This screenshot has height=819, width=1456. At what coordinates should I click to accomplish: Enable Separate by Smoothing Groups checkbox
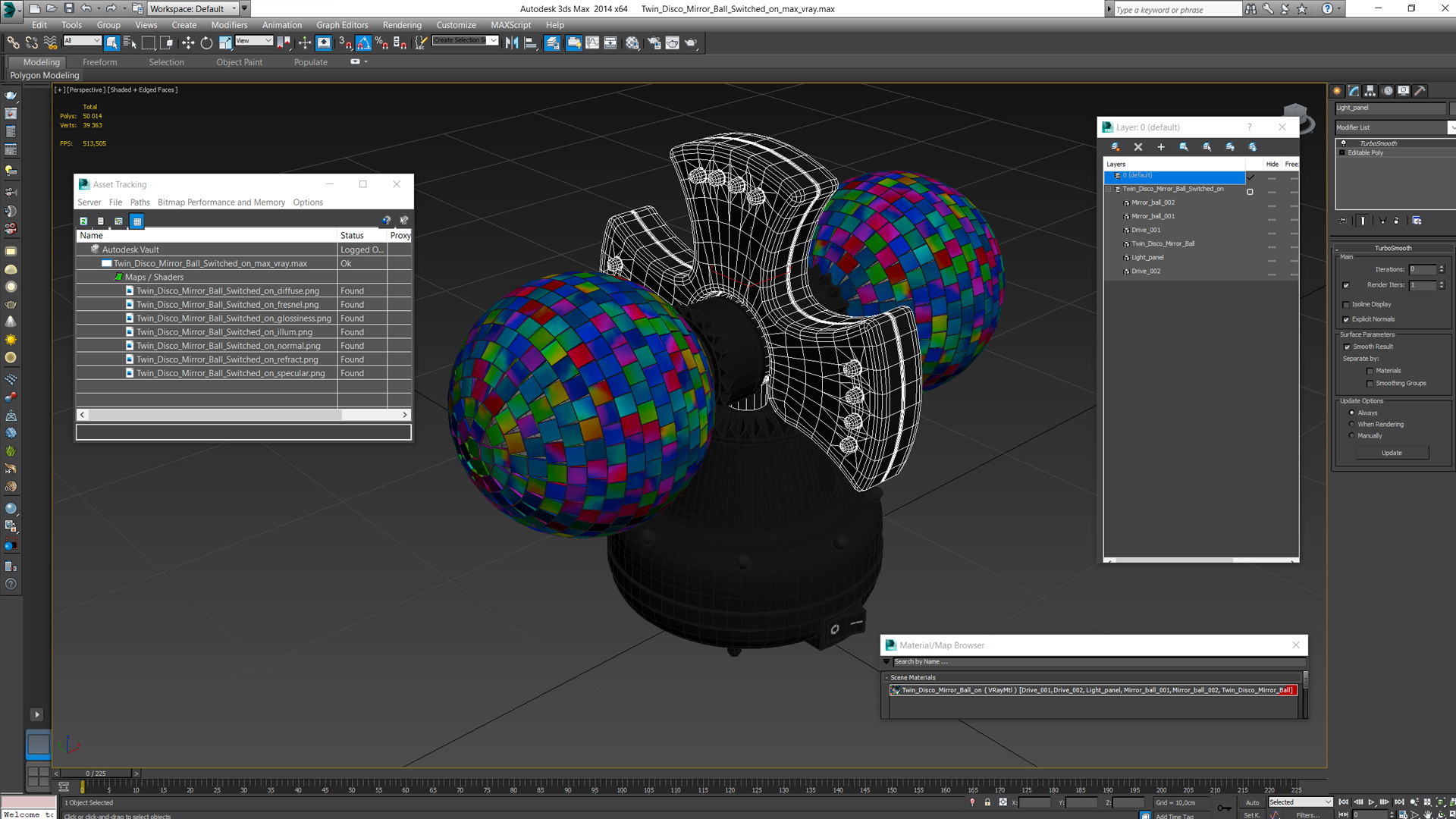tap(1370, 384)
